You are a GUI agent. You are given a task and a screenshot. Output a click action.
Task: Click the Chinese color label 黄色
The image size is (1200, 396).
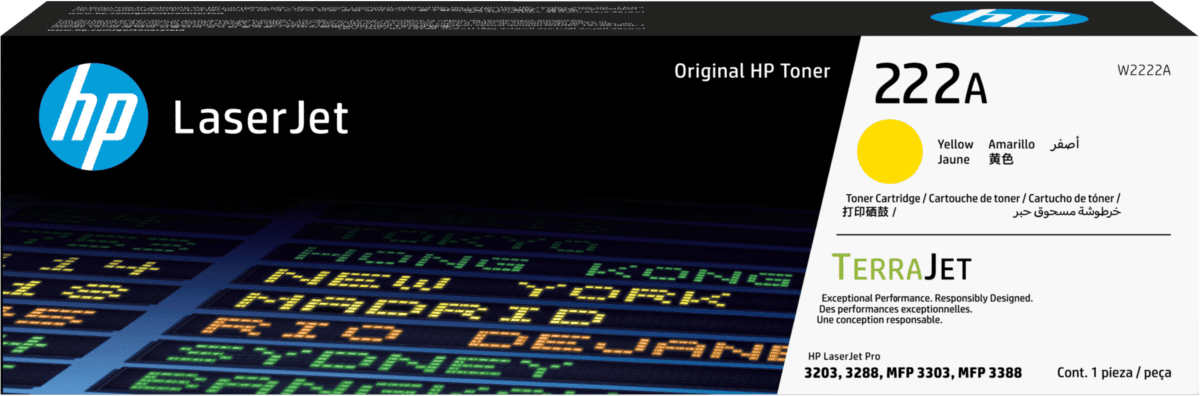click(x=1001, y=160)
